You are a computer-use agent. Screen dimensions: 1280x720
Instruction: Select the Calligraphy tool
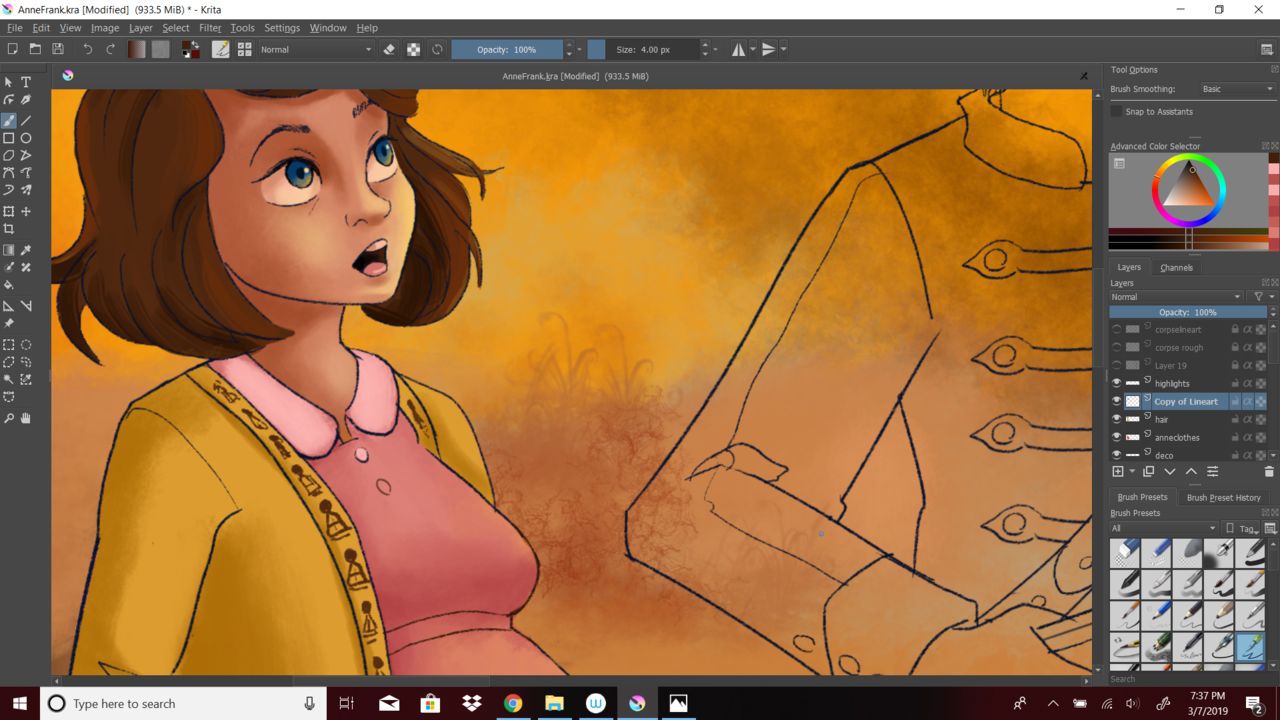(x=26, y=100)
